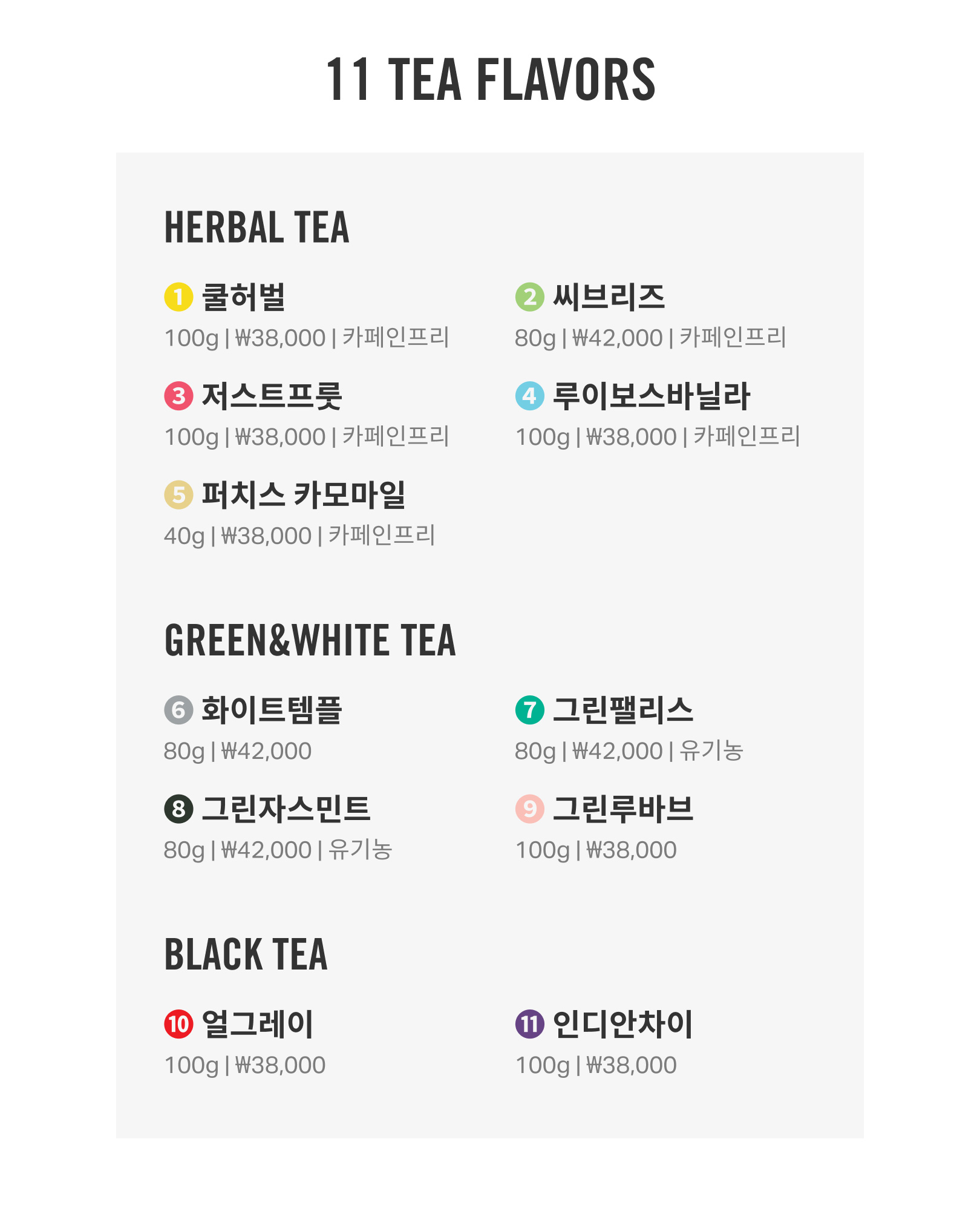Screen dimensions: 980x1211
Task: Click the purple number 11 circle badge
Action: [530, 1024]
